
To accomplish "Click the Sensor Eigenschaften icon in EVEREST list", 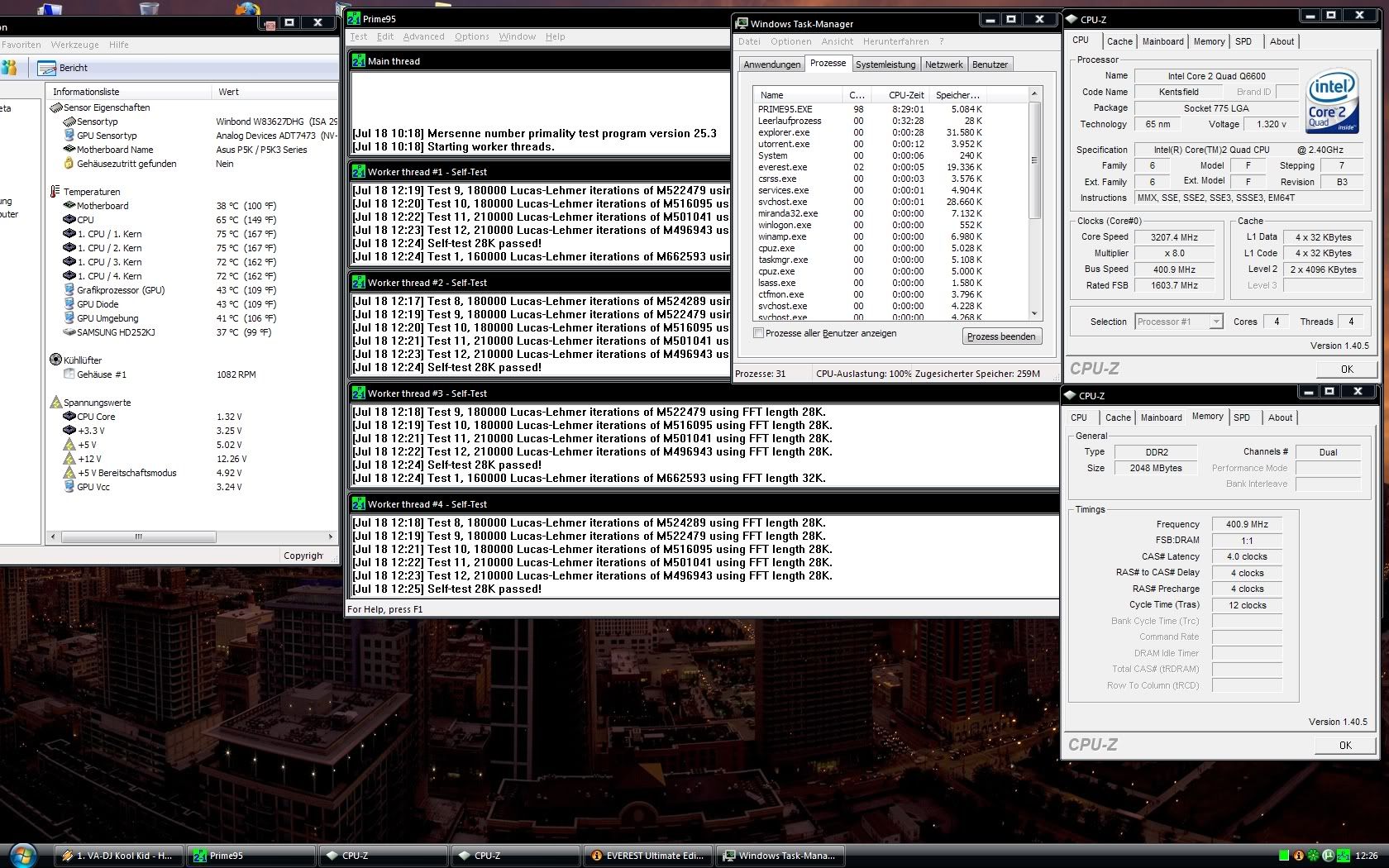I will point(56,107).
